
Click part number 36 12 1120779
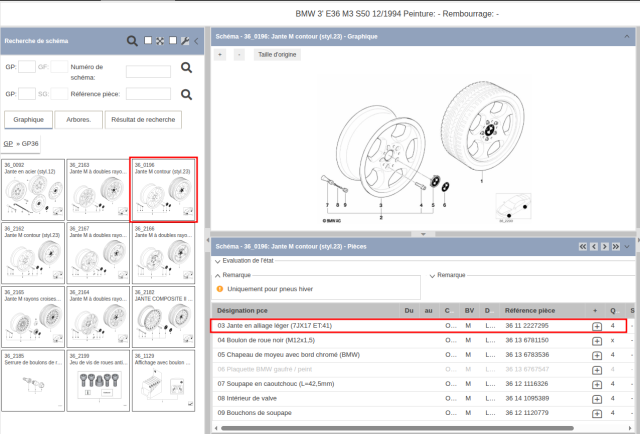point(527,413)
